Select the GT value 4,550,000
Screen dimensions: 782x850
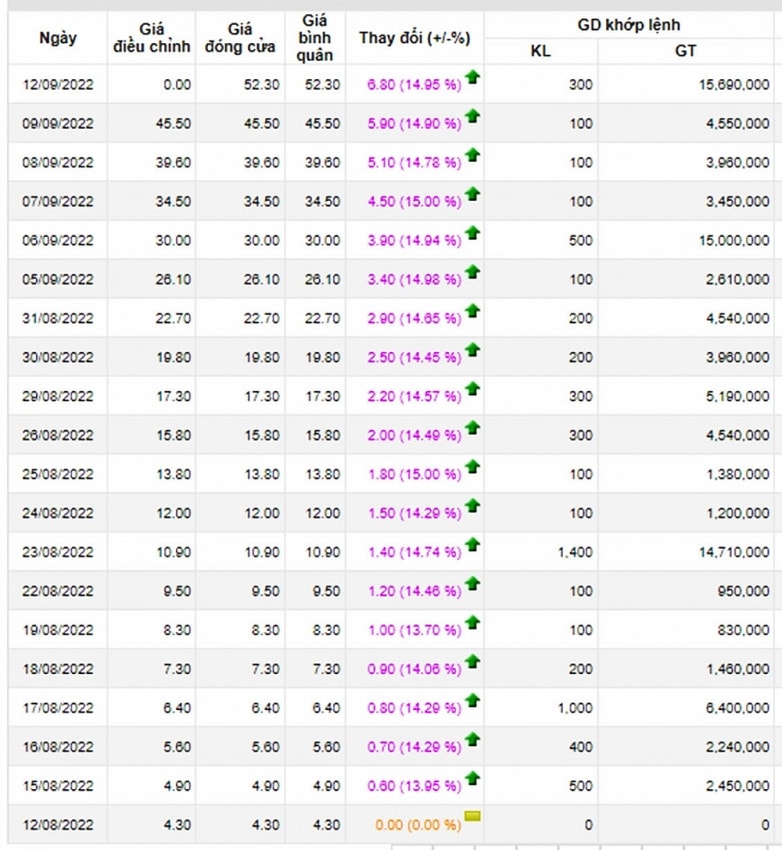click(x=737, y=124)
